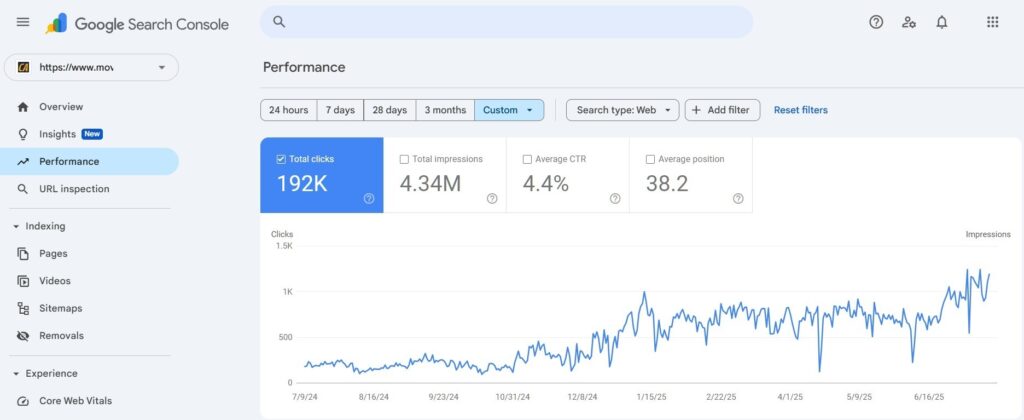This screenshot has width=1024, height=420.
Task: Open the notifications bell
Action: [x=941, y=22]
